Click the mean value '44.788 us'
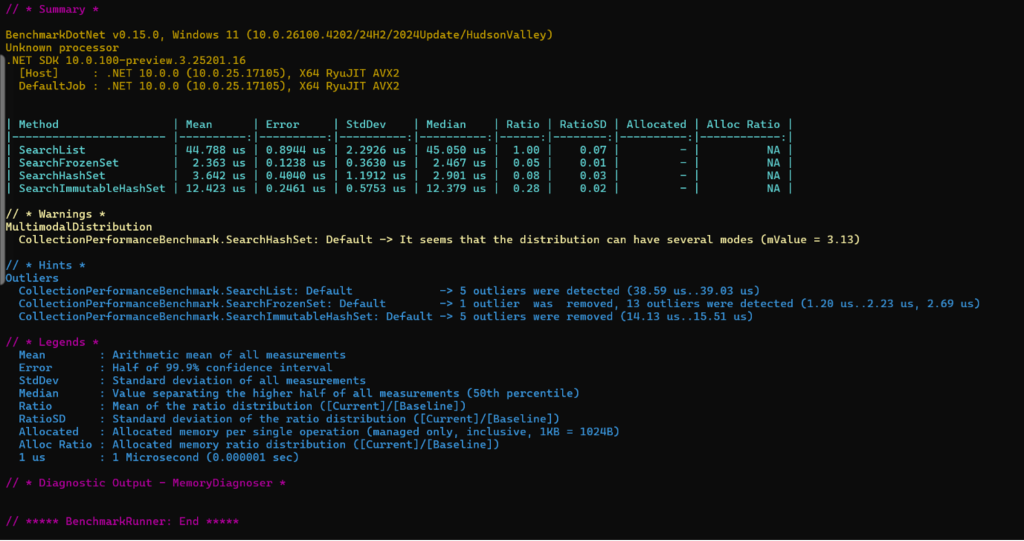 pos(216,150)
